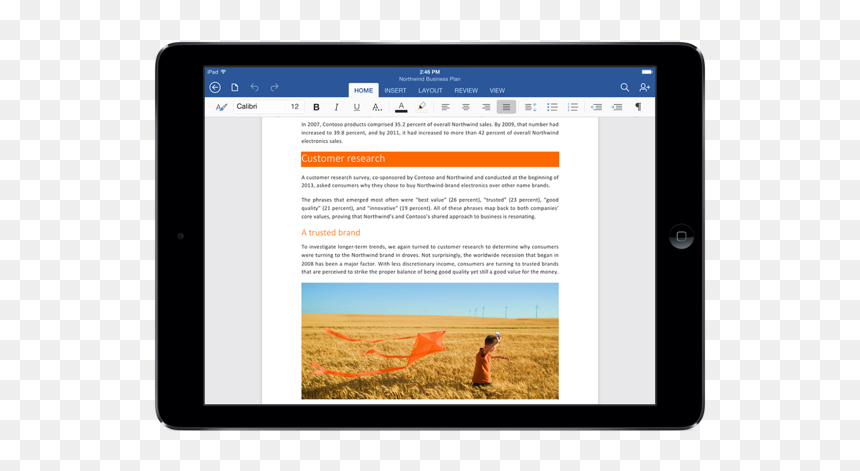
Task: Center align the text
Action: (466, 107)
